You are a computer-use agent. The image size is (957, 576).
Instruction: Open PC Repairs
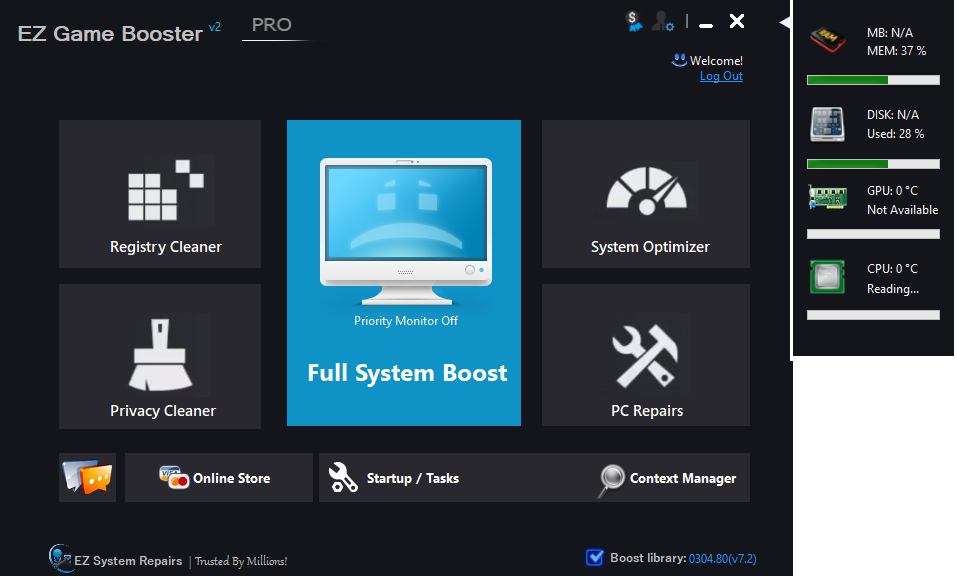[646, 355]
